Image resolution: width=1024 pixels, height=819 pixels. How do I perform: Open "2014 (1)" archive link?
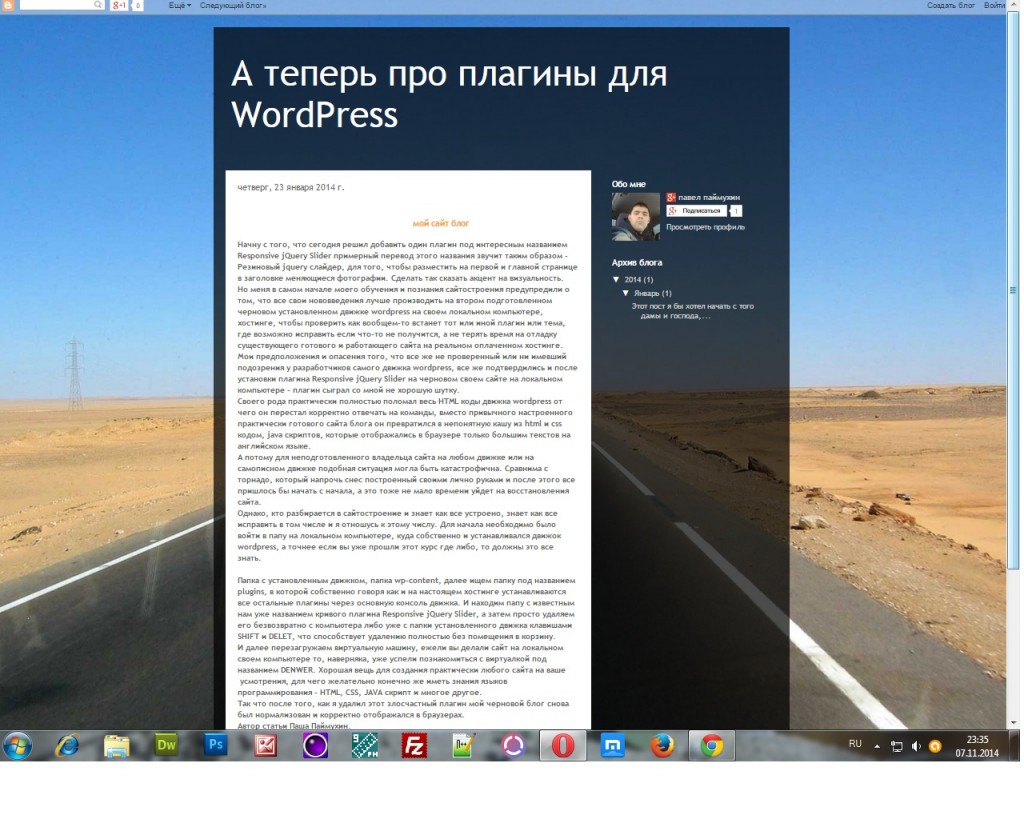pos(639,280)
